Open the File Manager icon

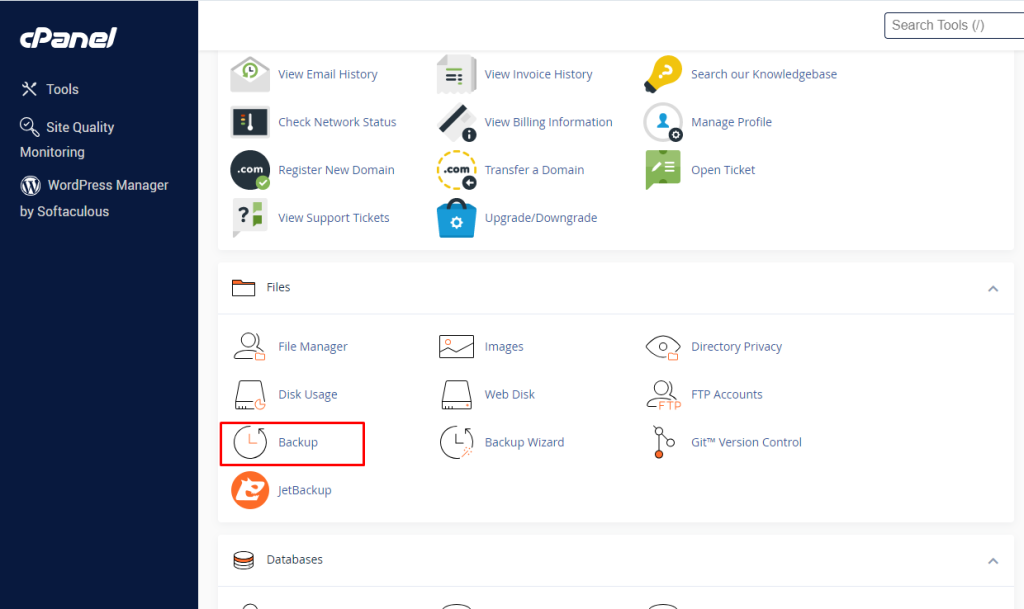(x=251, y=346)
